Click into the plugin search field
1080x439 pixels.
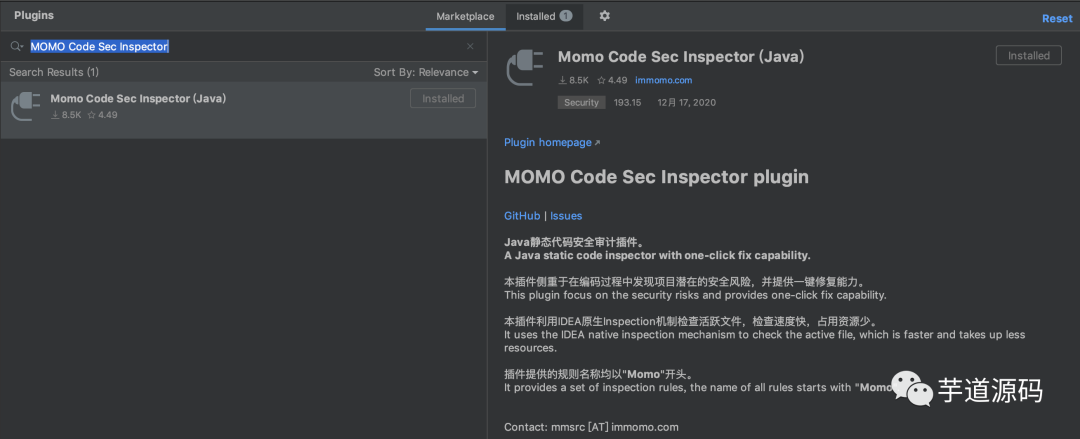pos(242,46)
